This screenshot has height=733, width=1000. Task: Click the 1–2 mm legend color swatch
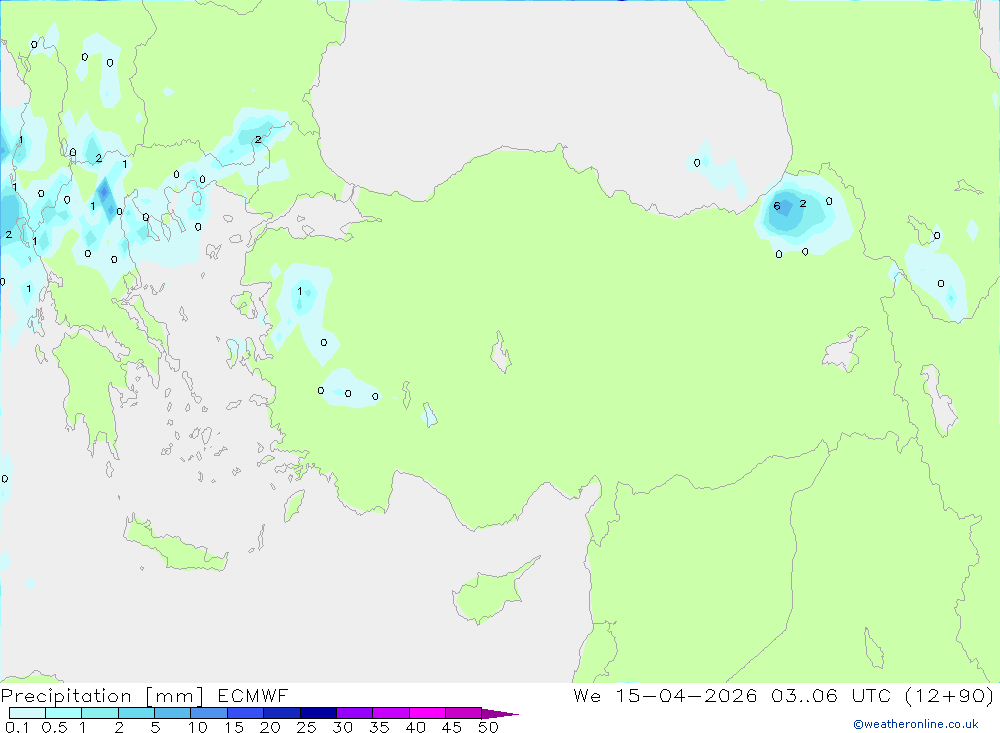pos(100,713)
